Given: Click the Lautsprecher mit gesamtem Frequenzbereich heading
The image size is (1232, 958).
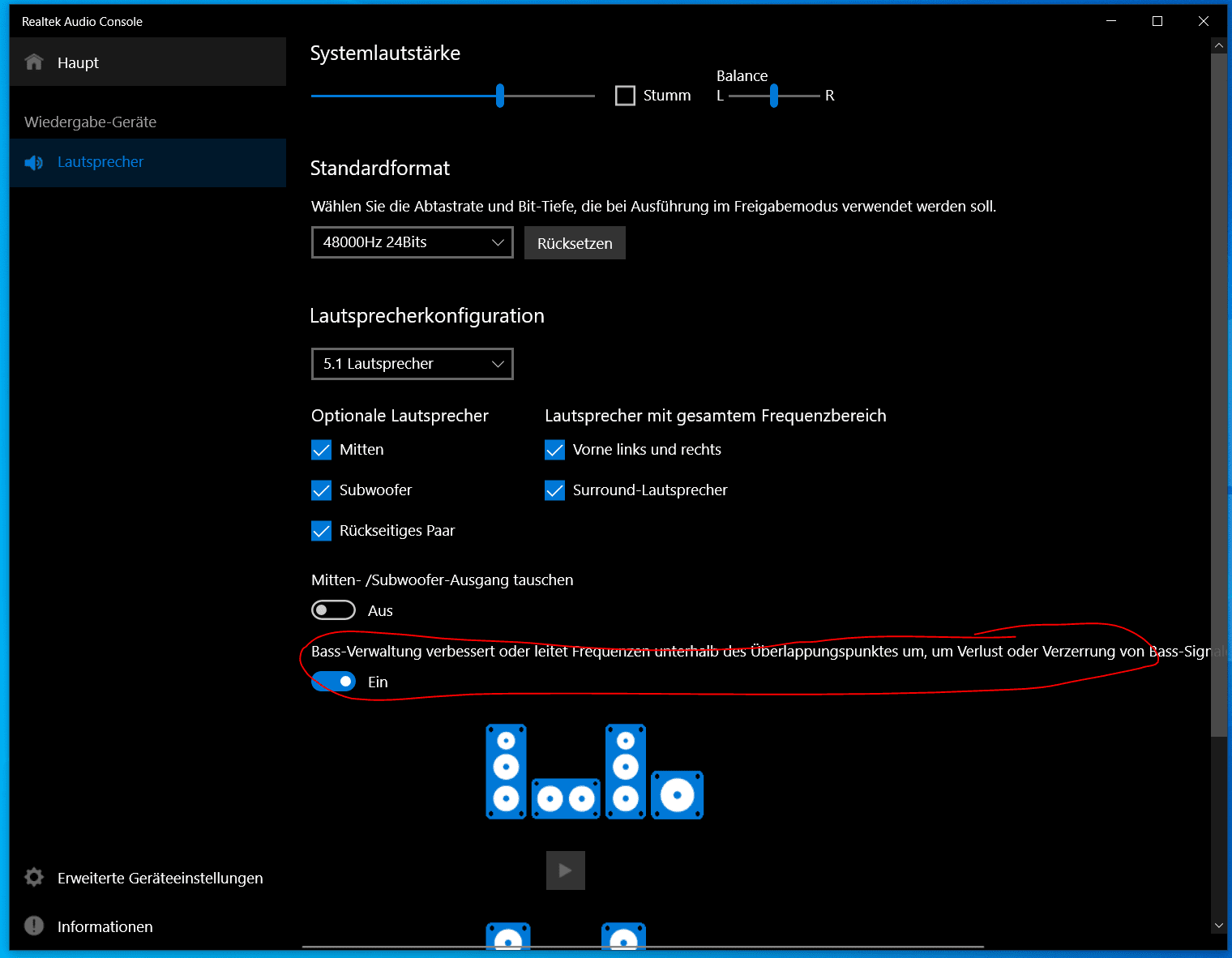Looking at the screenshot, I should [716, 416].
